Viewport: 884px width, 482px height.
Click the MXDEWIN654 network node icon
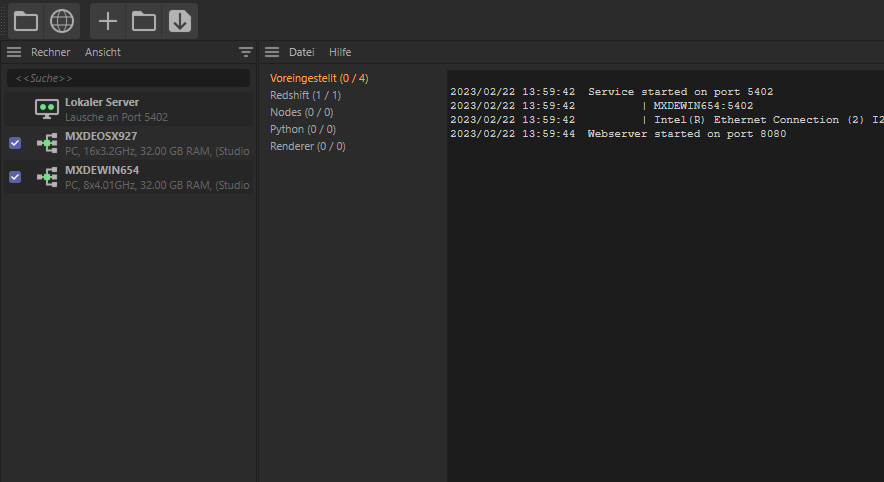point(47,177)
